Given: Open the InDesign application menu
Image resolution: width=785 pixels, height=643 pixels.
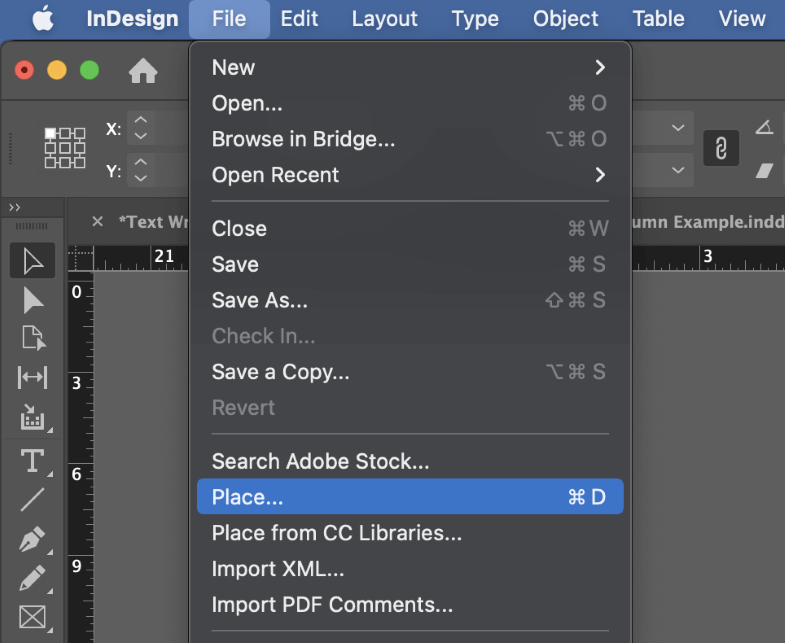Looking at the screenshot, I should pyautogui.click(x=132, y=19).
